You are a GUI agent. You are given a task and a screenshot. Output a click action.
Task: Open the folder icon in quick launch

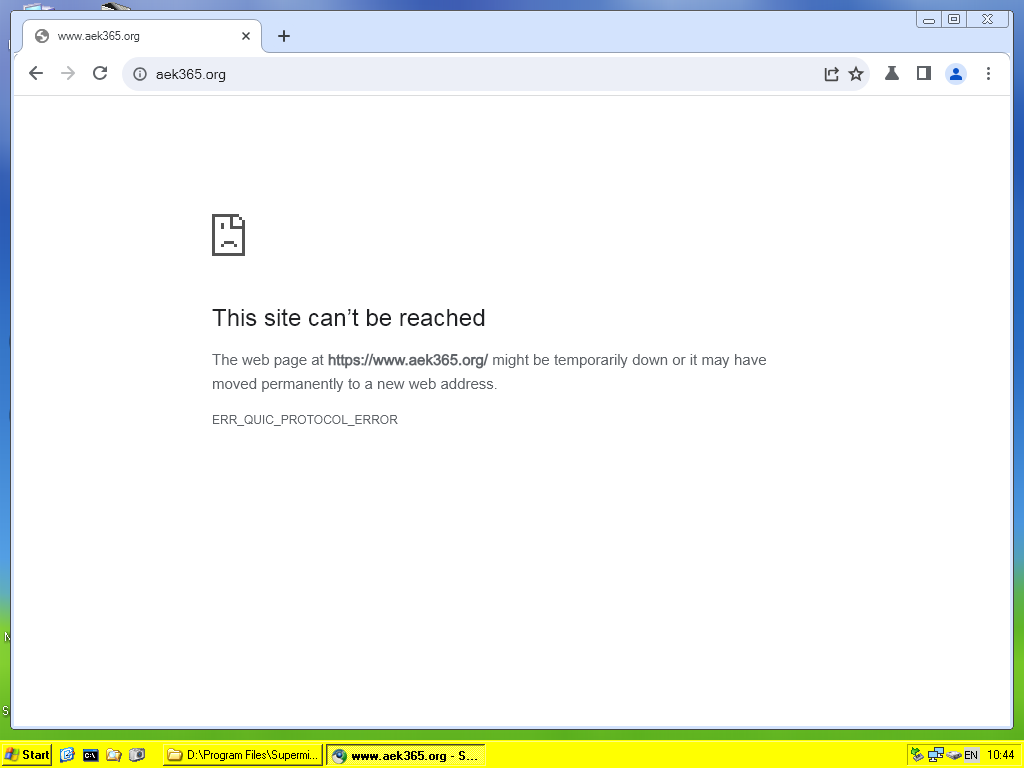[x=114, y=755]
